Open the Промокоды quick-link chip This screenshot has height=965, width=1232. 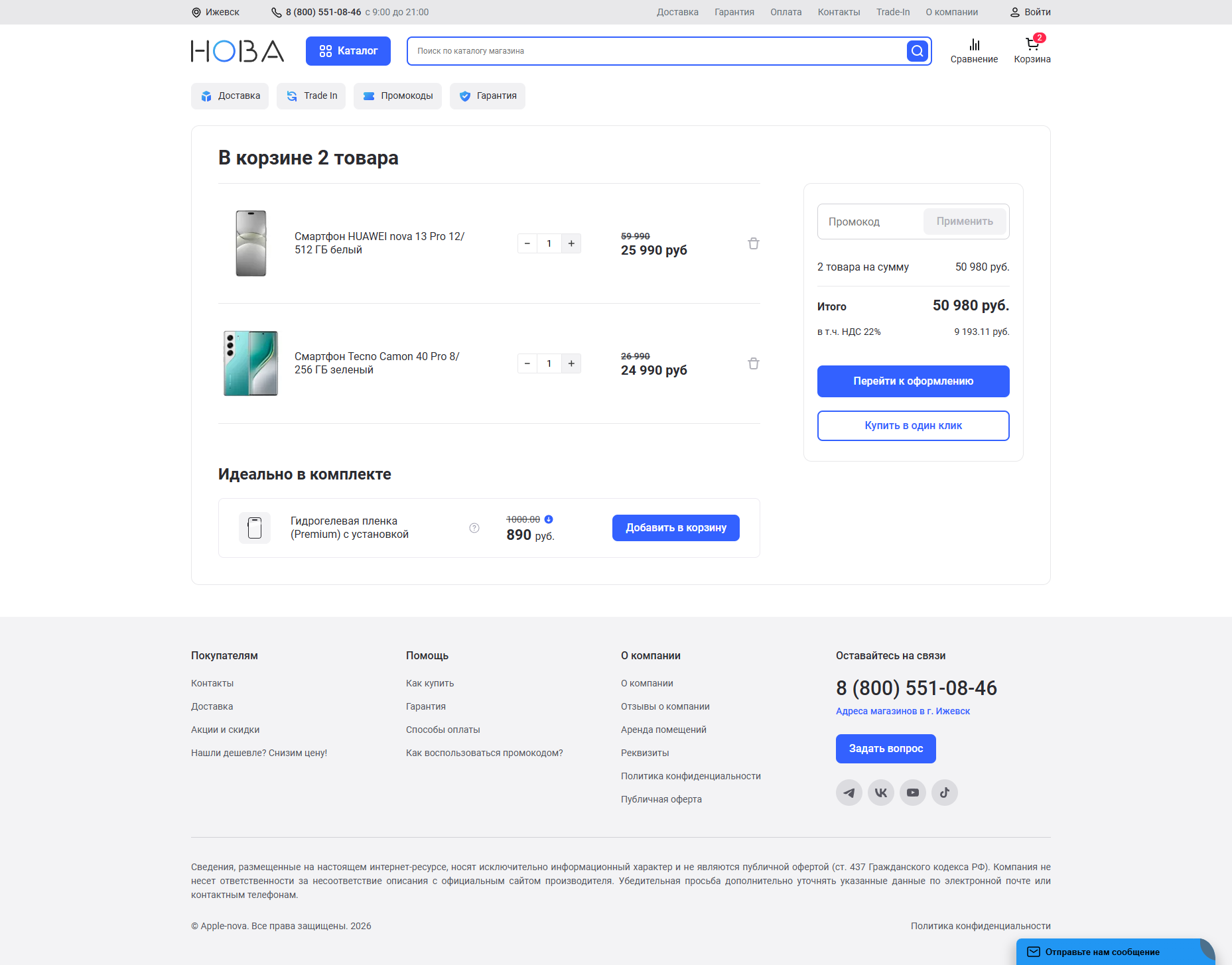point(398,96)
